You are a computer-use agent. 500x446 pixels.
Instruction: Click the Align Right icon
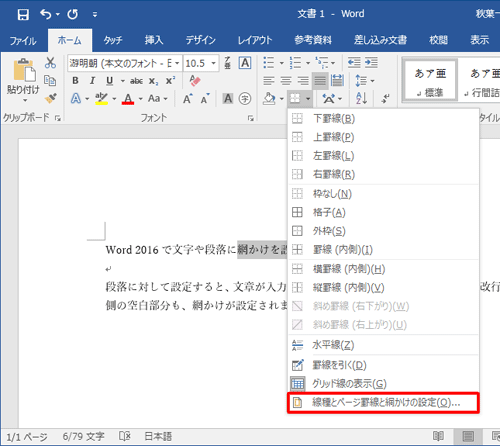click(x=303, y=81)
